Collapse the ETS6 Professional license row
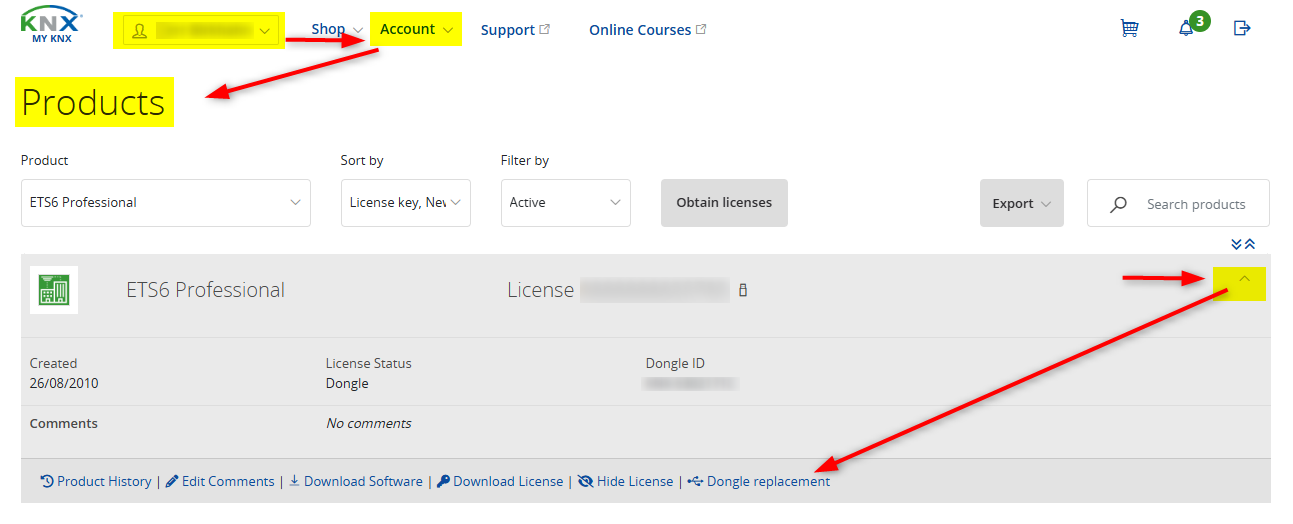 [x=1243, y=279]
